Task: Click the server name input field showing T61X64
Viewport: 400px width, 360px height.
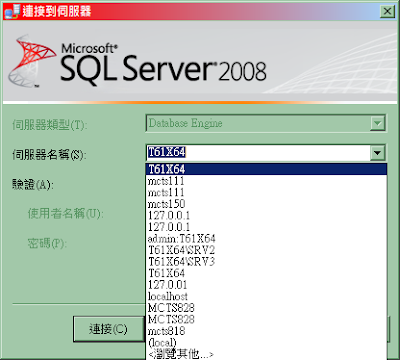Action: pos(258,153)
